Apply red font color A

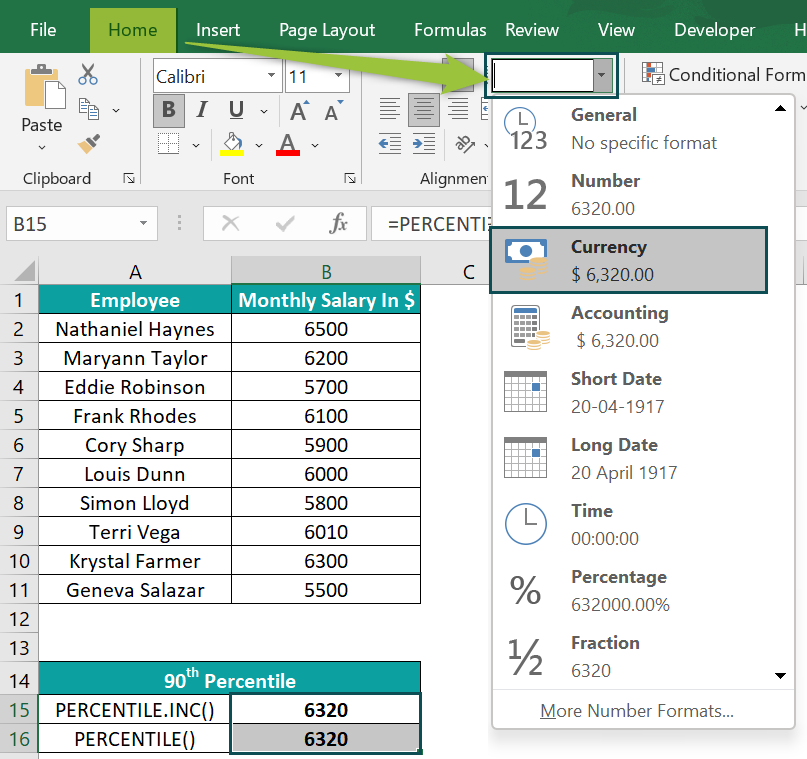coord(288,144)
